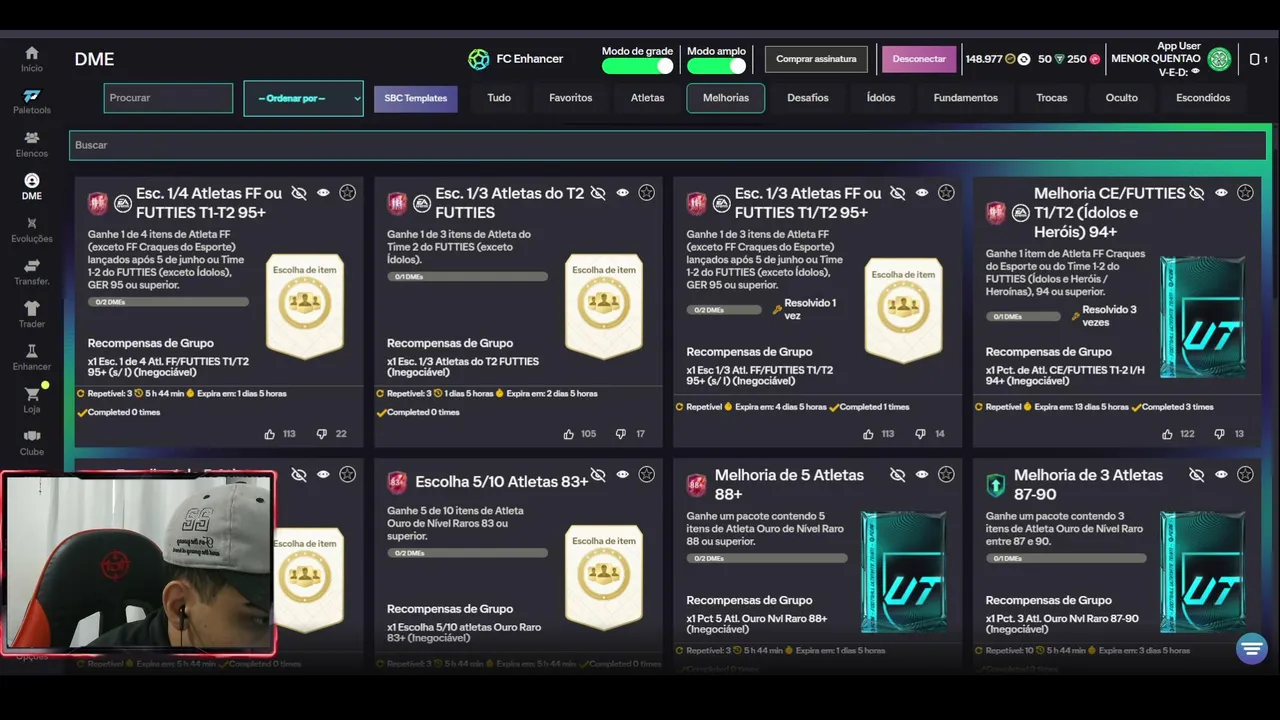The image size is (1280, 720).
Task: Click the Comprar assinatura button
Action: 816,59
